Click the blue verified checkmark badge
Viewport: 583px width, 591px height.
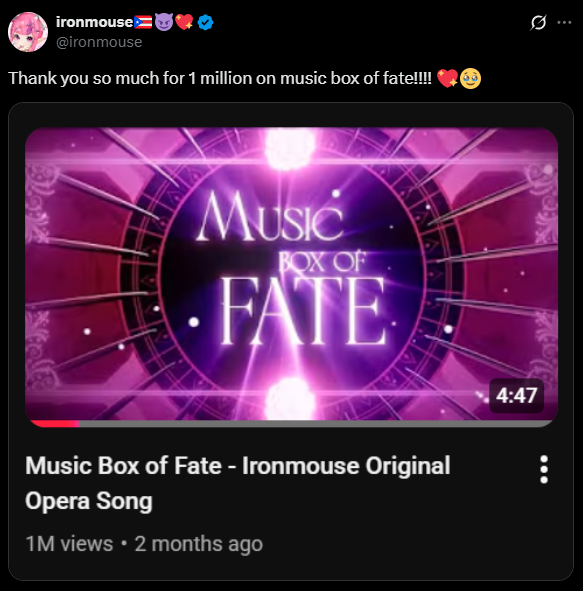[205, 23]
